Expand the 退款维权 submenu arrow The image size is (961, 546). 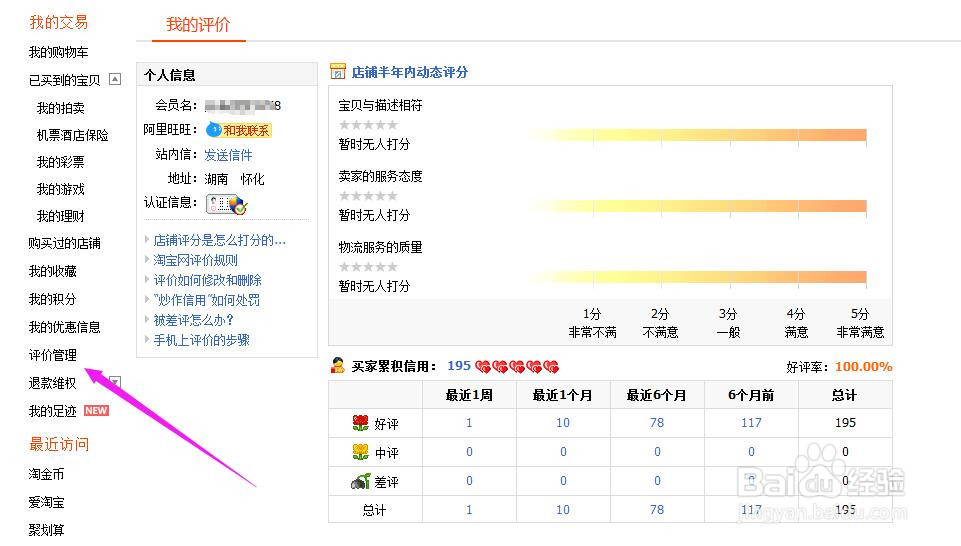115,382
